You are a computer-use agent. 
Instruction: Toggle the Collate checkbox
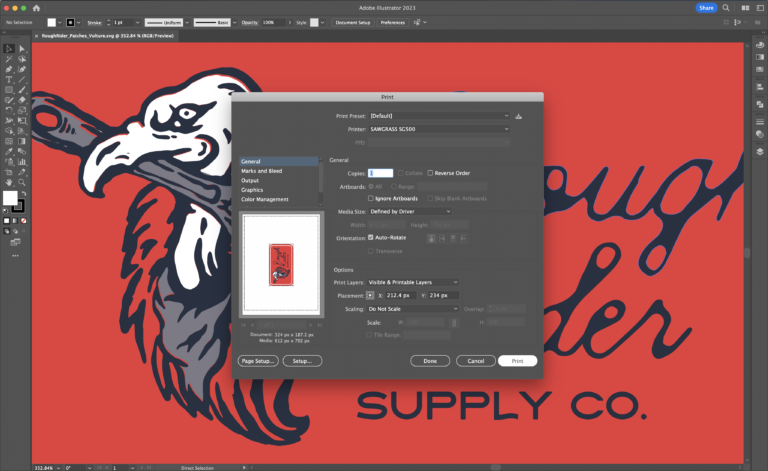pyautogui.click(x=401, y=173)
